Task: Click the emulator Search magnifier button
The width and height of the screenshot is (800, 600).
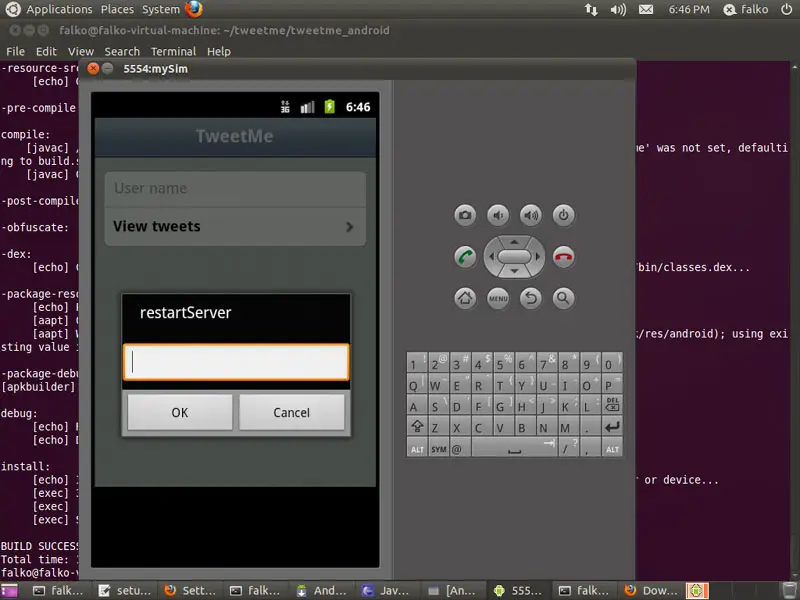Action: click(x=563, y=298)
